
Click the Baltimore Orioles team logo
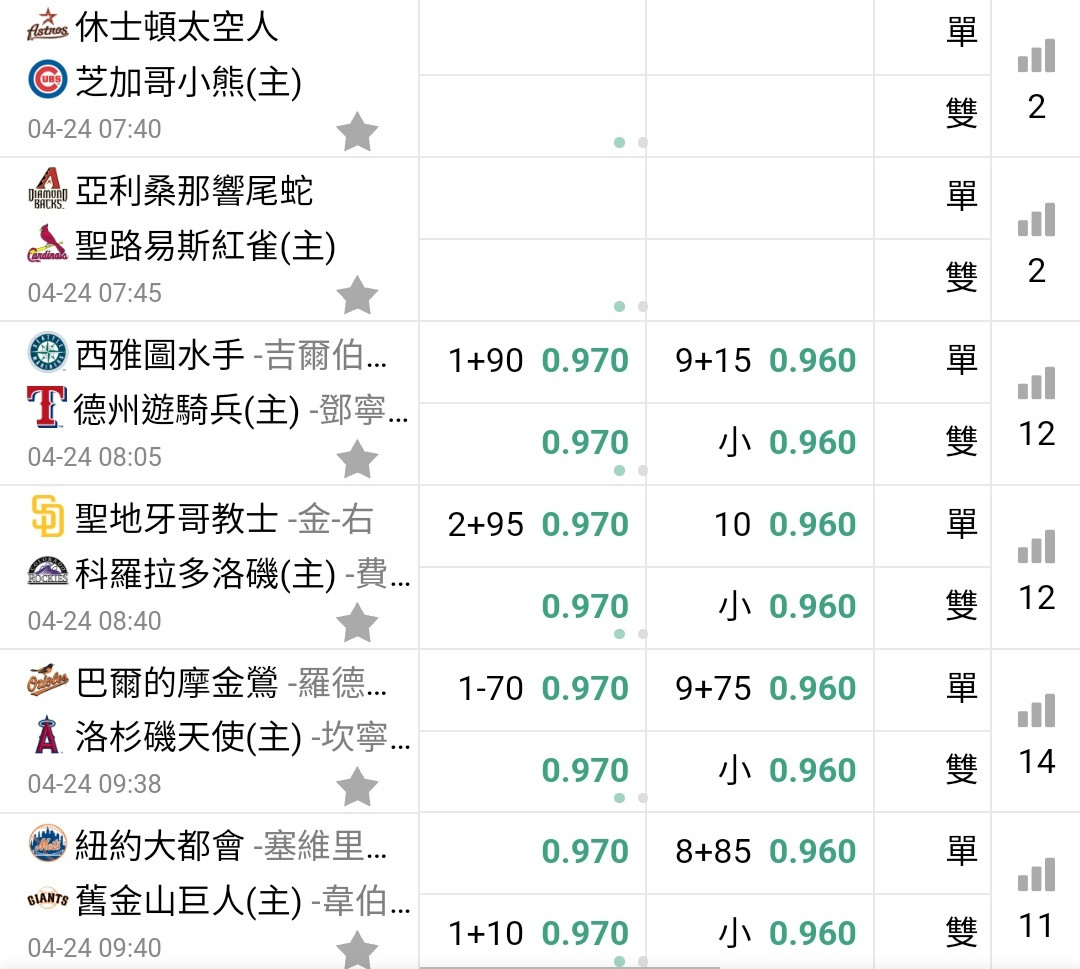[48, 680]
